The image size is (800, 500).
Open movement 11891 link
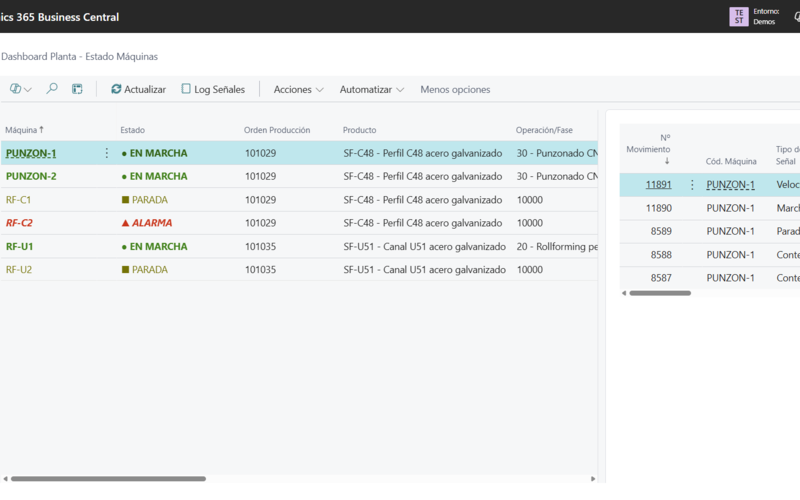click(658, 185)
